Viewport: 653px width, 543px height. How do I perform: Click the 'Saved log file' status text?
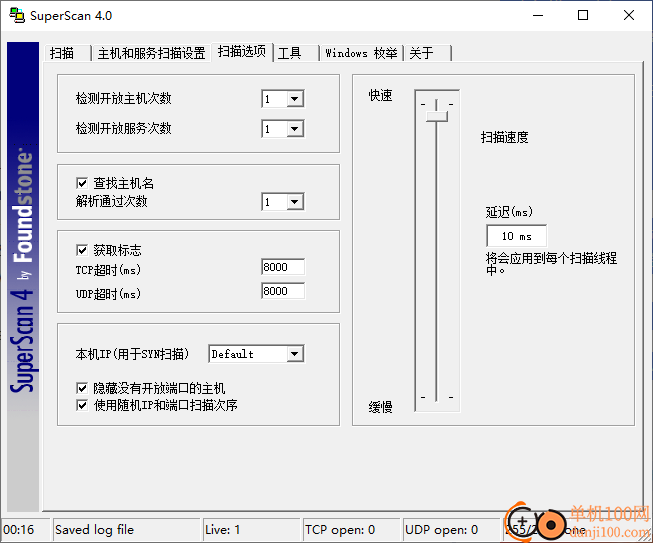95,530
